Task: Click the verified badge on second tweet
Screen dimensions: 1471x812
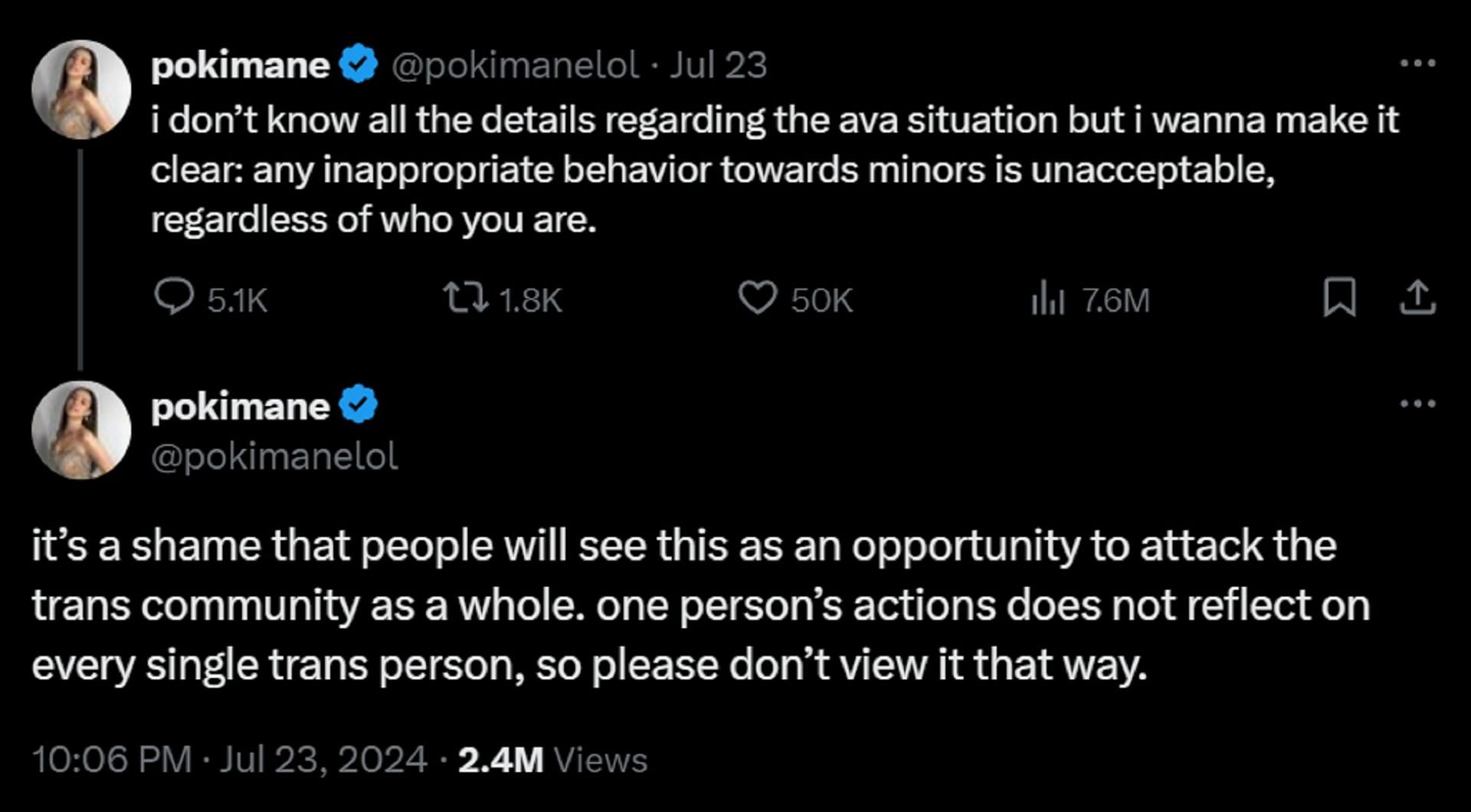Action: pyautogui.click(x=358, y=404)
